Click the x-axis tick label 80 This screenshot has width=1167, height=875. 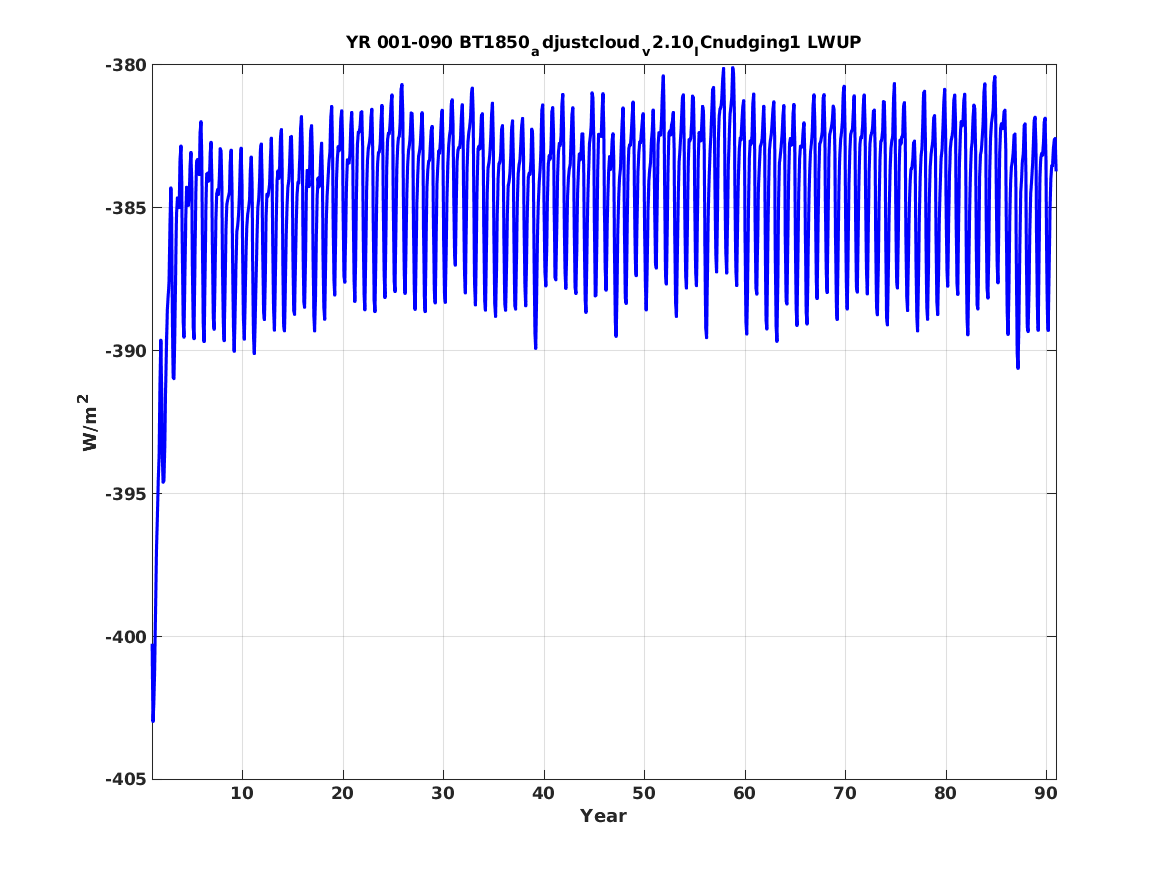tap(945, 794)
